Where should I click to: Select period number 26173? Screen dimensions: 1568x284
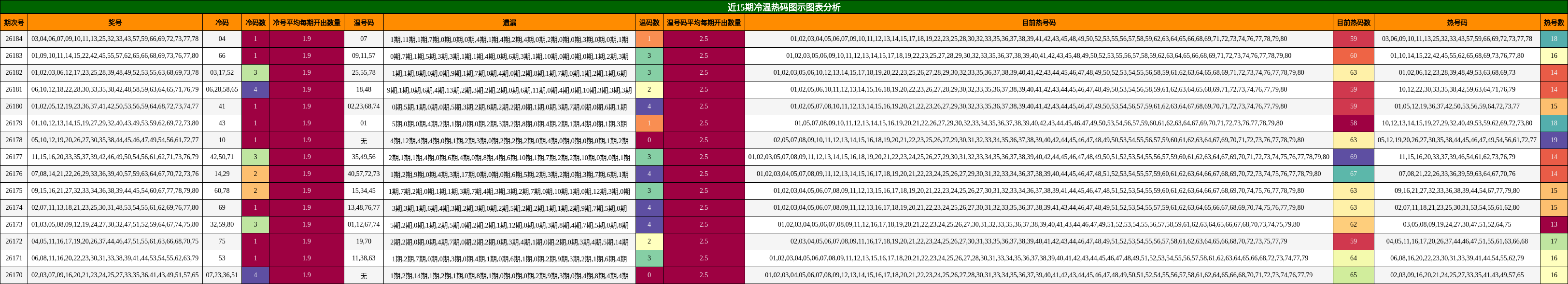coord(14,224)
